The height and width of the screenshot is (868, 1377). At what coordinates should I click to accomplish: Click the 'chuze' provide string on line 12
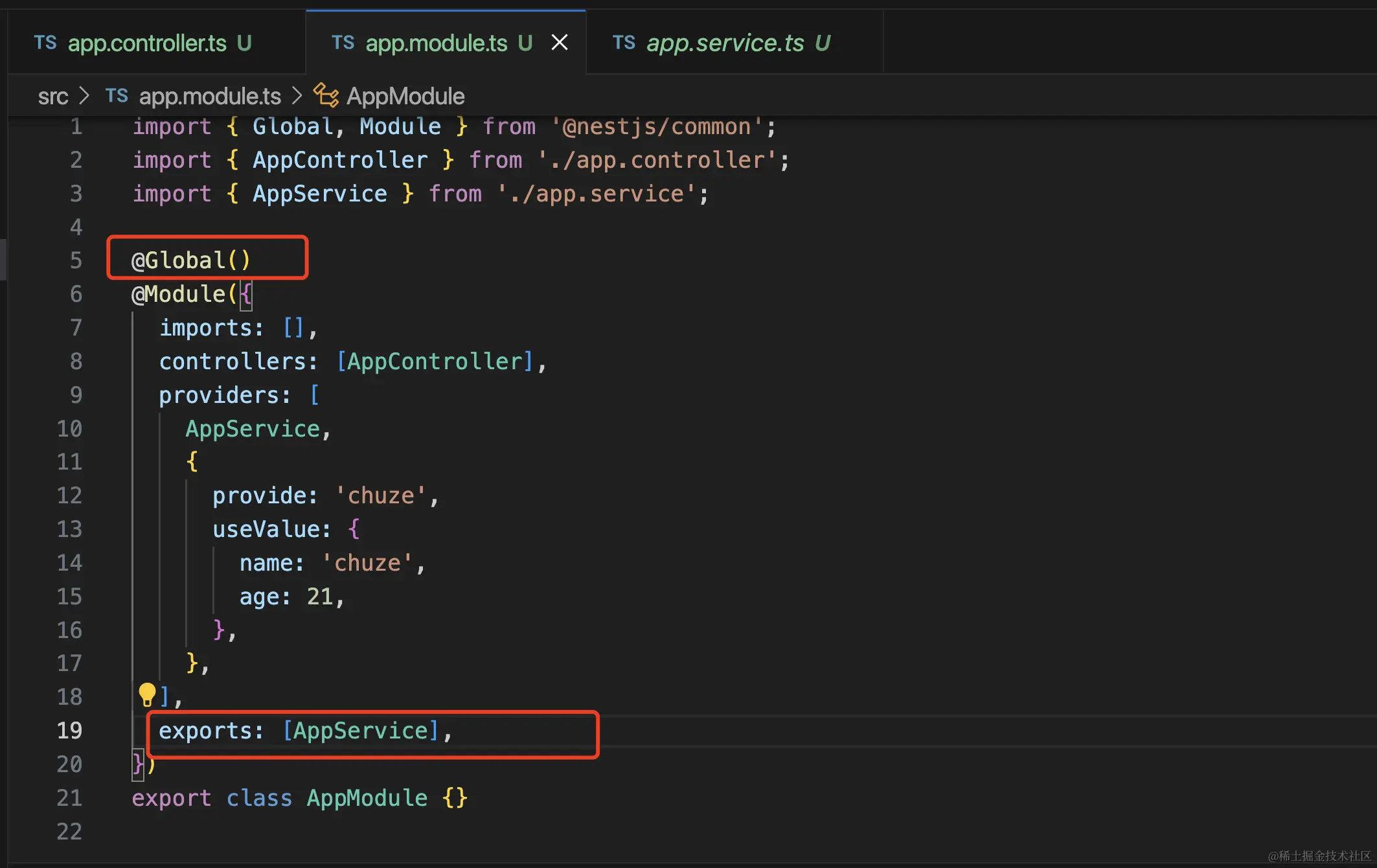pyautogui.click(x=381, y=496)
